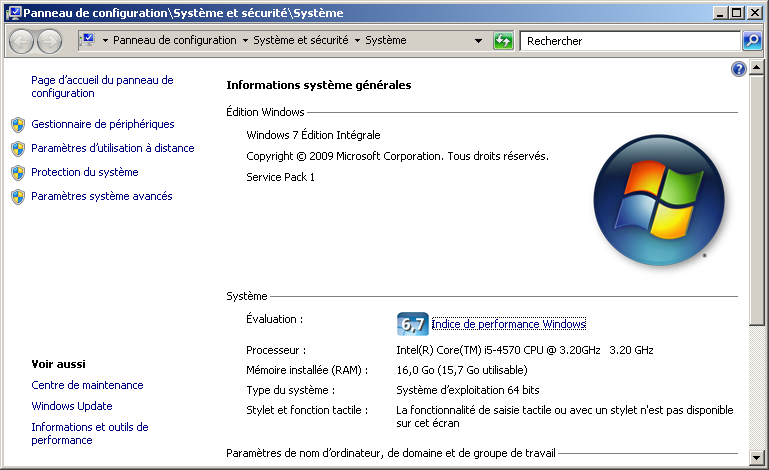
Task: Click shield icon beside Paramètres système avancés
Action: coord(18,197)
